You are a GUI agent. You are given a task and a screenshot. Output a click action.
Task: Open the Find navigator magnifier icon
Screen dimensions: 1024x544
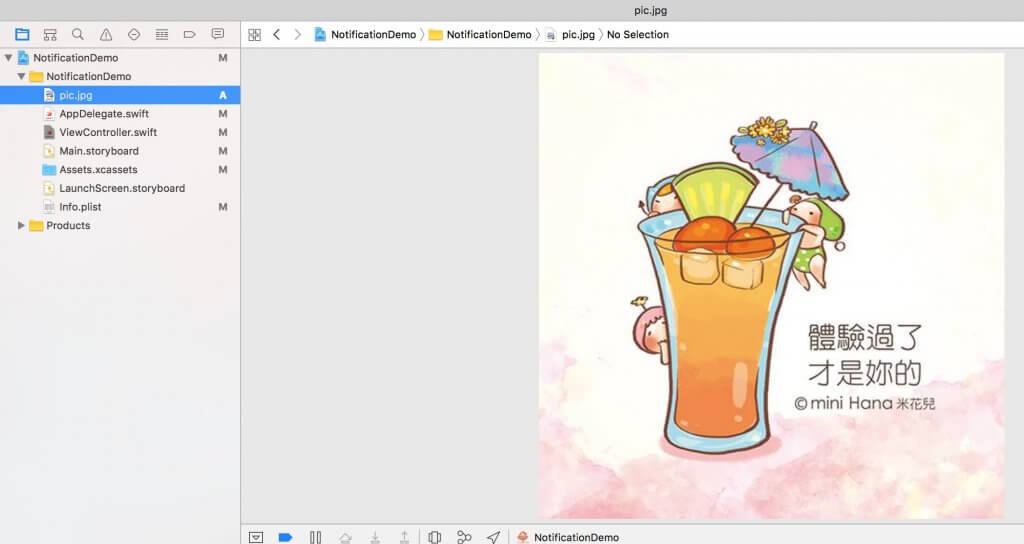pos(78,35)
